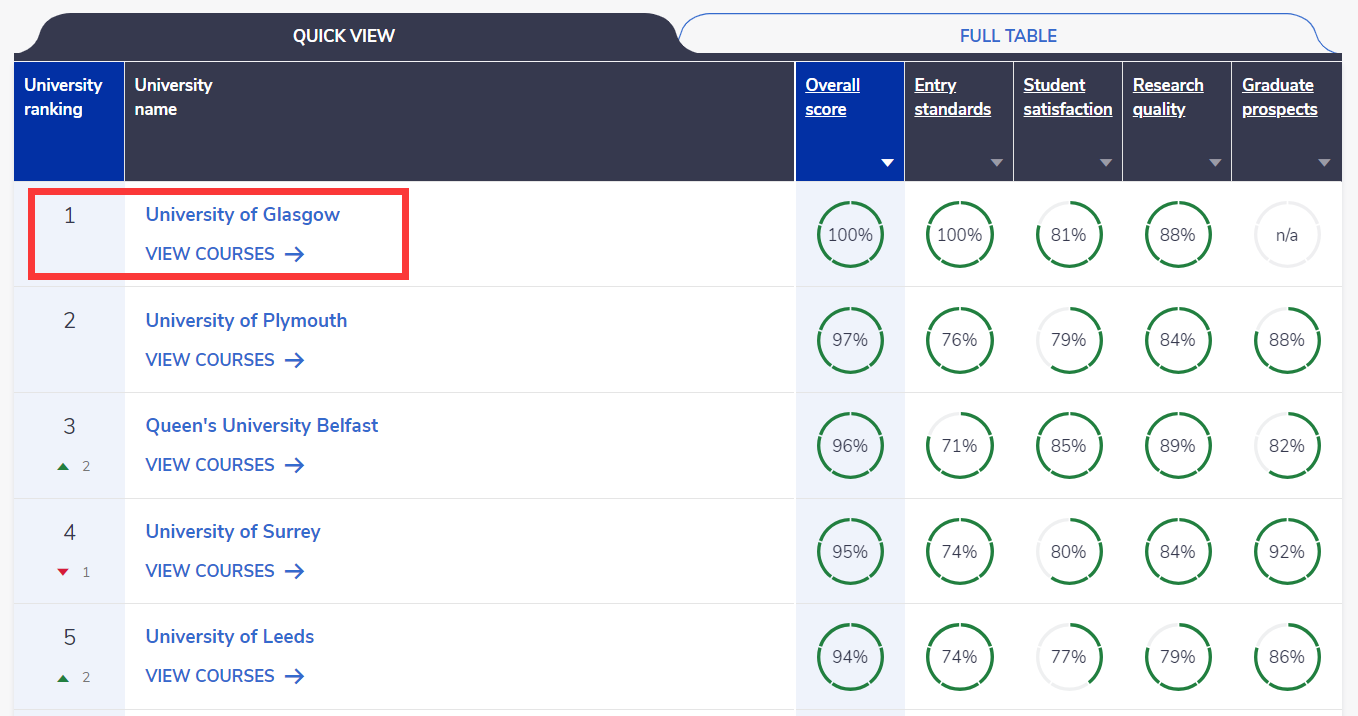This screenshot has width=1358, height=716.
Task: Click Leeds' 79% research quality circle
Action: click(1177, 657)
